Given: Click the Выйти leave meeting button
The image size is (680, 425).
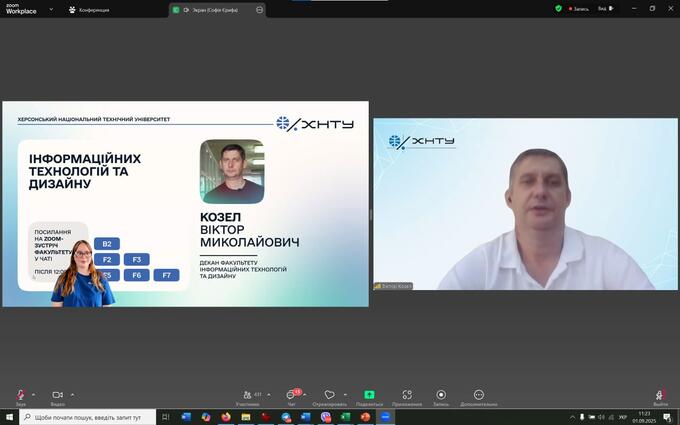Looking at the screenshot, I should click(x=660, y=396).
